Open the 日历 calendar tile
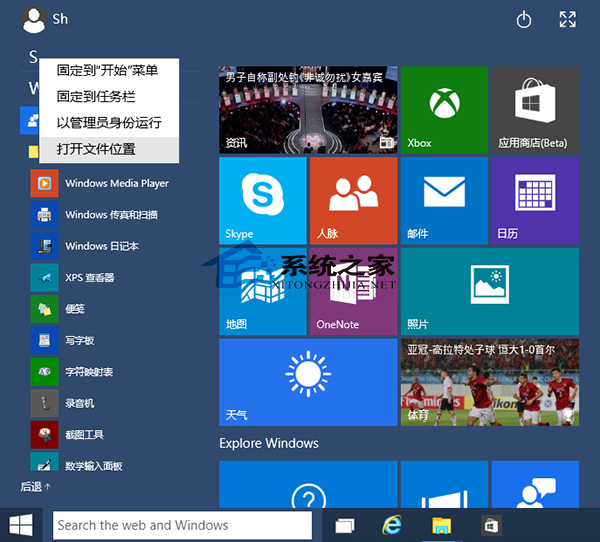This screenshot has width=600, height=542. 535,201
